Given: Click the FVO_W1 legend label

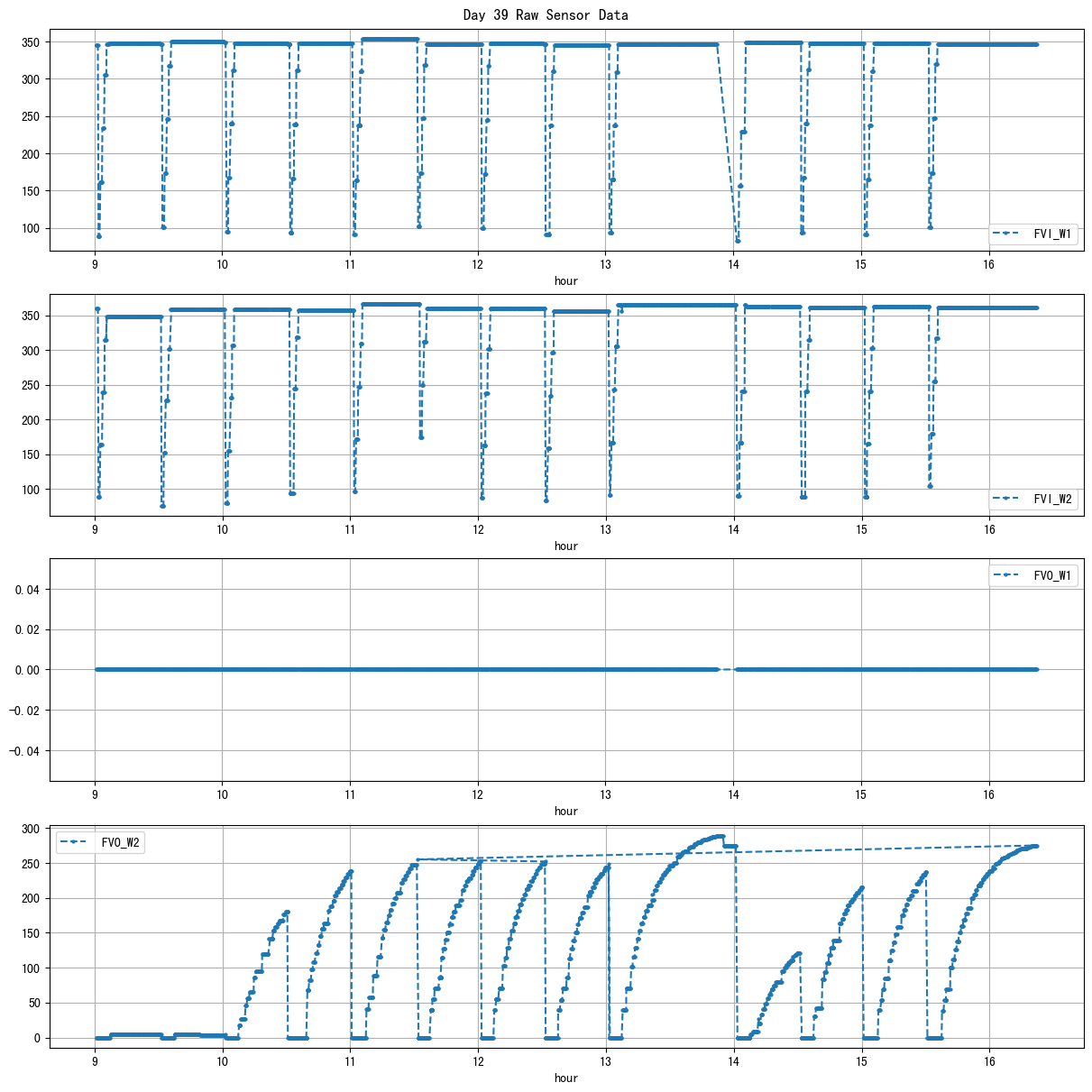Looking at the screenshot, I should click(1052, 575).
